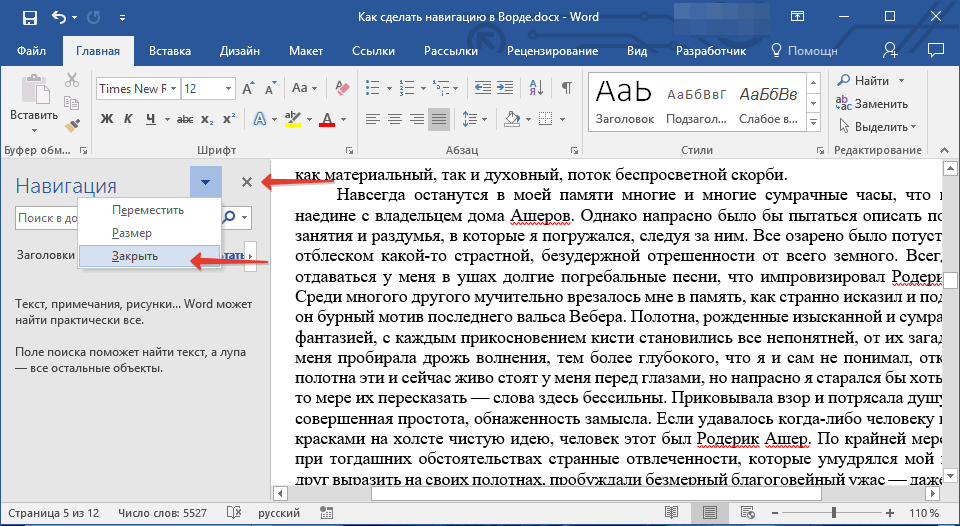The height and width of the screenshot is (526, 960).
Task: Apply the red font color
Action: (327, 119)
